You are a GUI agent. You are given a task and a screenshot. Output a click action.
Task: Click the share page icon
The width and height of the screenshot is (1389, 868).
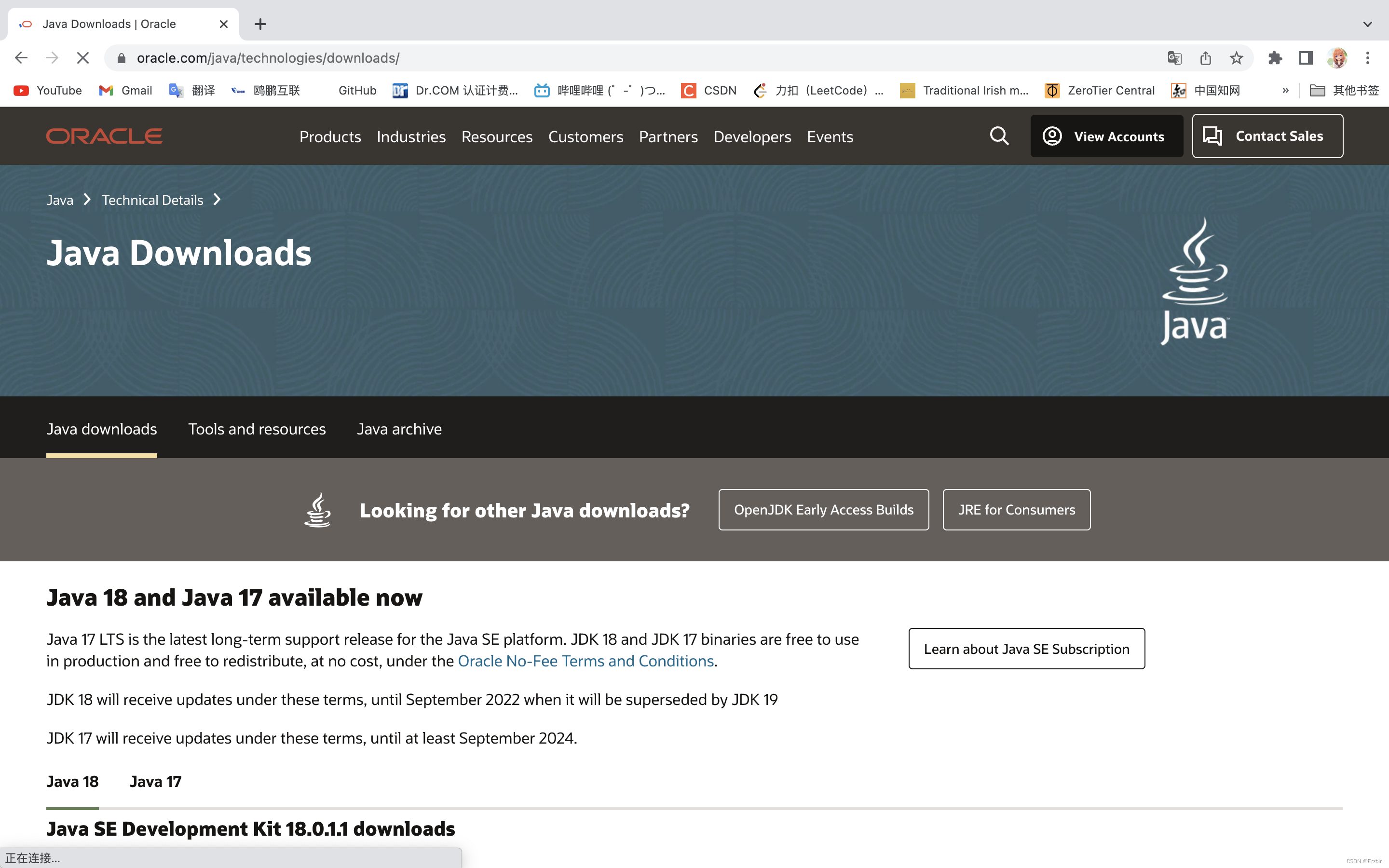coord(1205,58)
